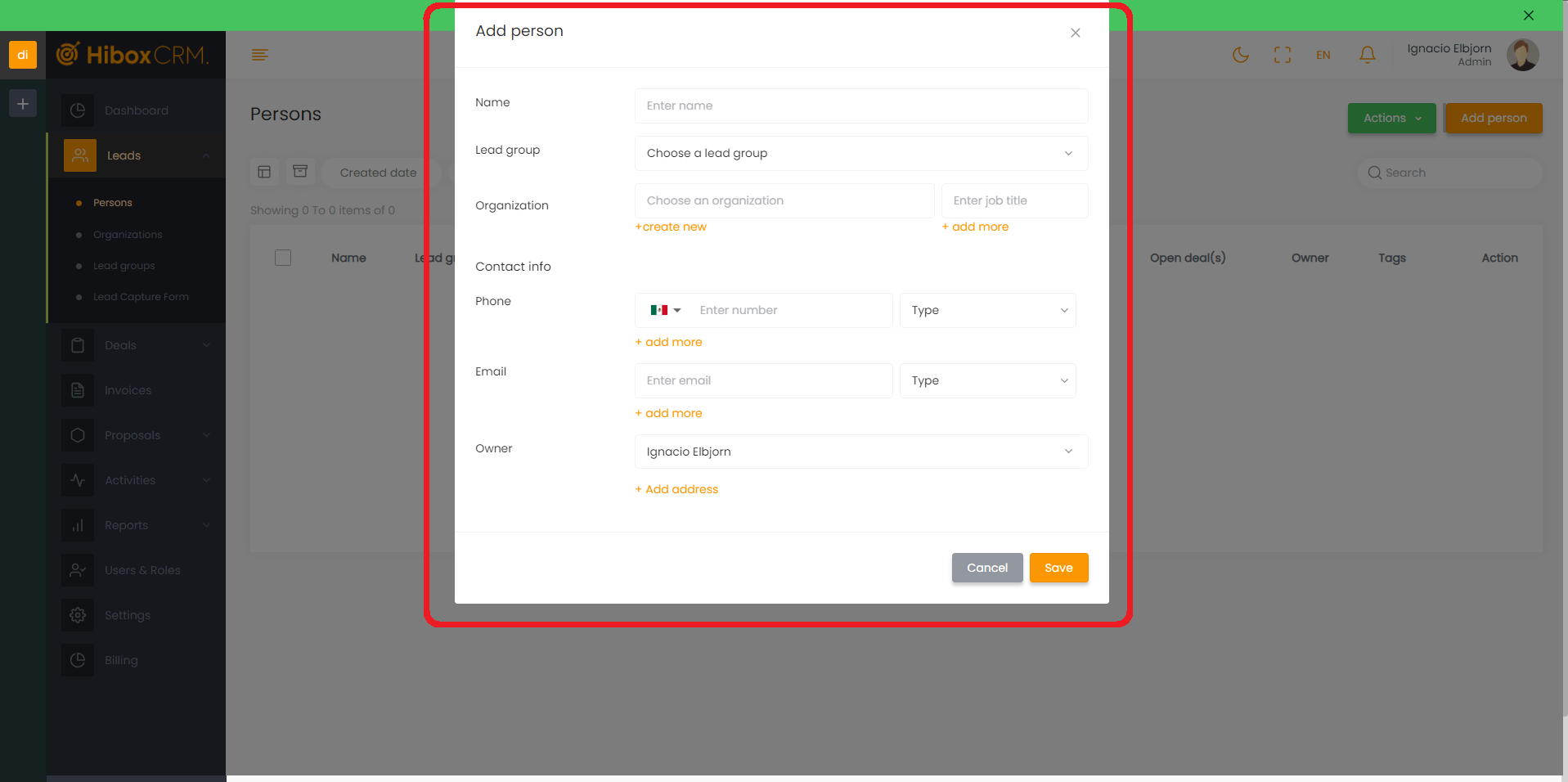1568x782 pixels.
Task: Open the Owner dropdown showing Ignacio Elbjorn
Action: tap(860, 452)
